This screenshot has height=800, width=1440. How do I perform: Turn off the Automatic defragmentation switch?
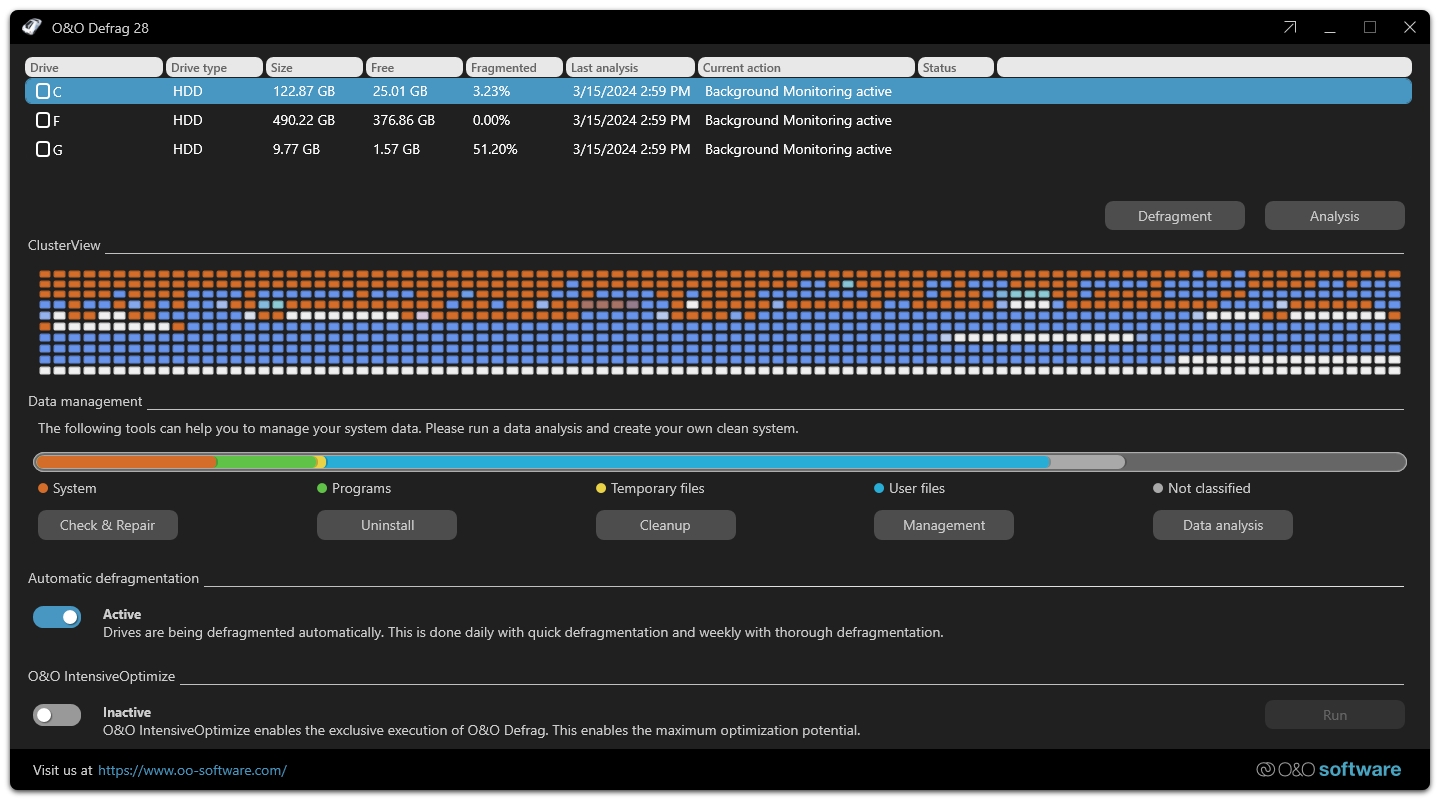pyautogui.click(x=57, y=617)
